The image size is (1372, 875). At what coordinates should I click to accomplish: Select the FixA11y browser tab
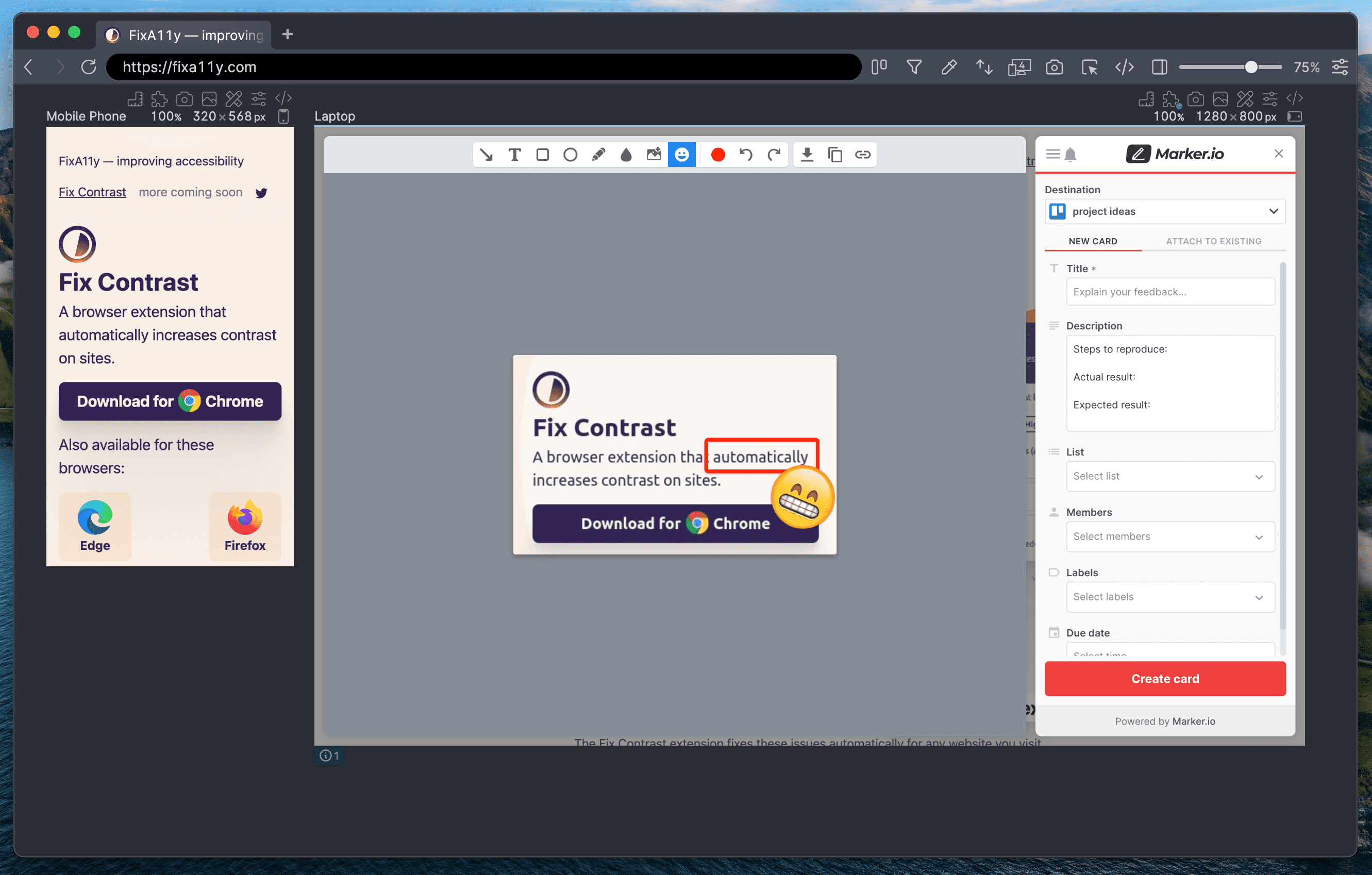[183, 35]
